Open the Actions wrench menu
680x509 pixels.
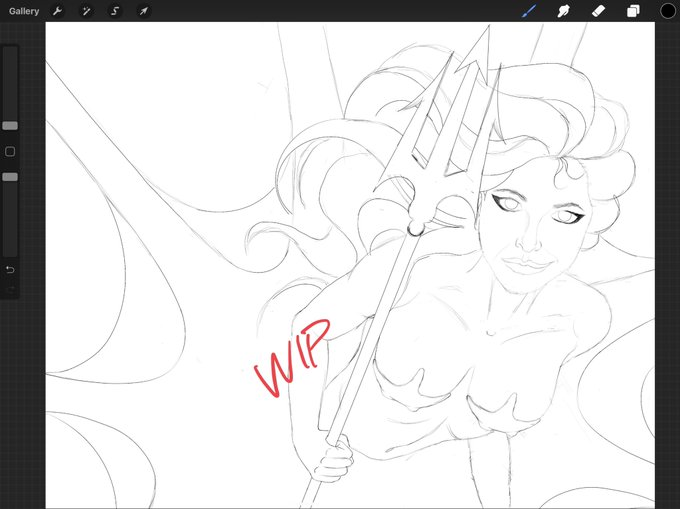pos(57,11)
